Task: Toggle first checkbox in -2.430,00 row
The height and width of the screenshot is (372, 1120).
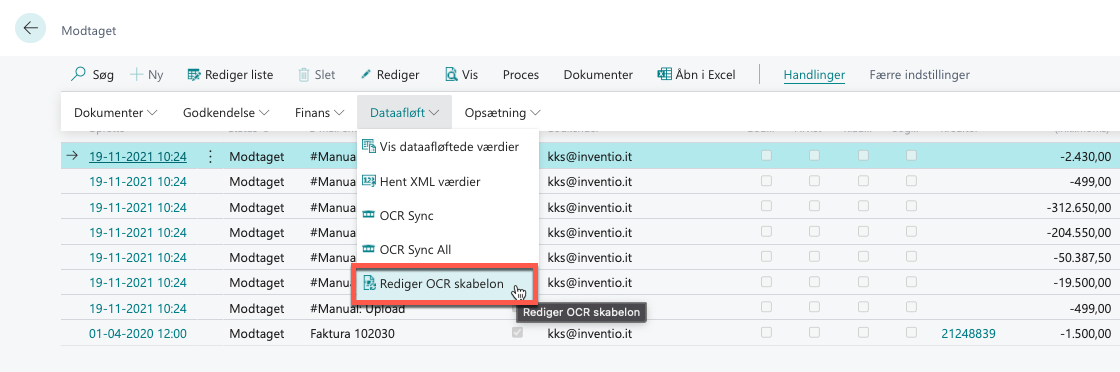Action: click(766, 156)
